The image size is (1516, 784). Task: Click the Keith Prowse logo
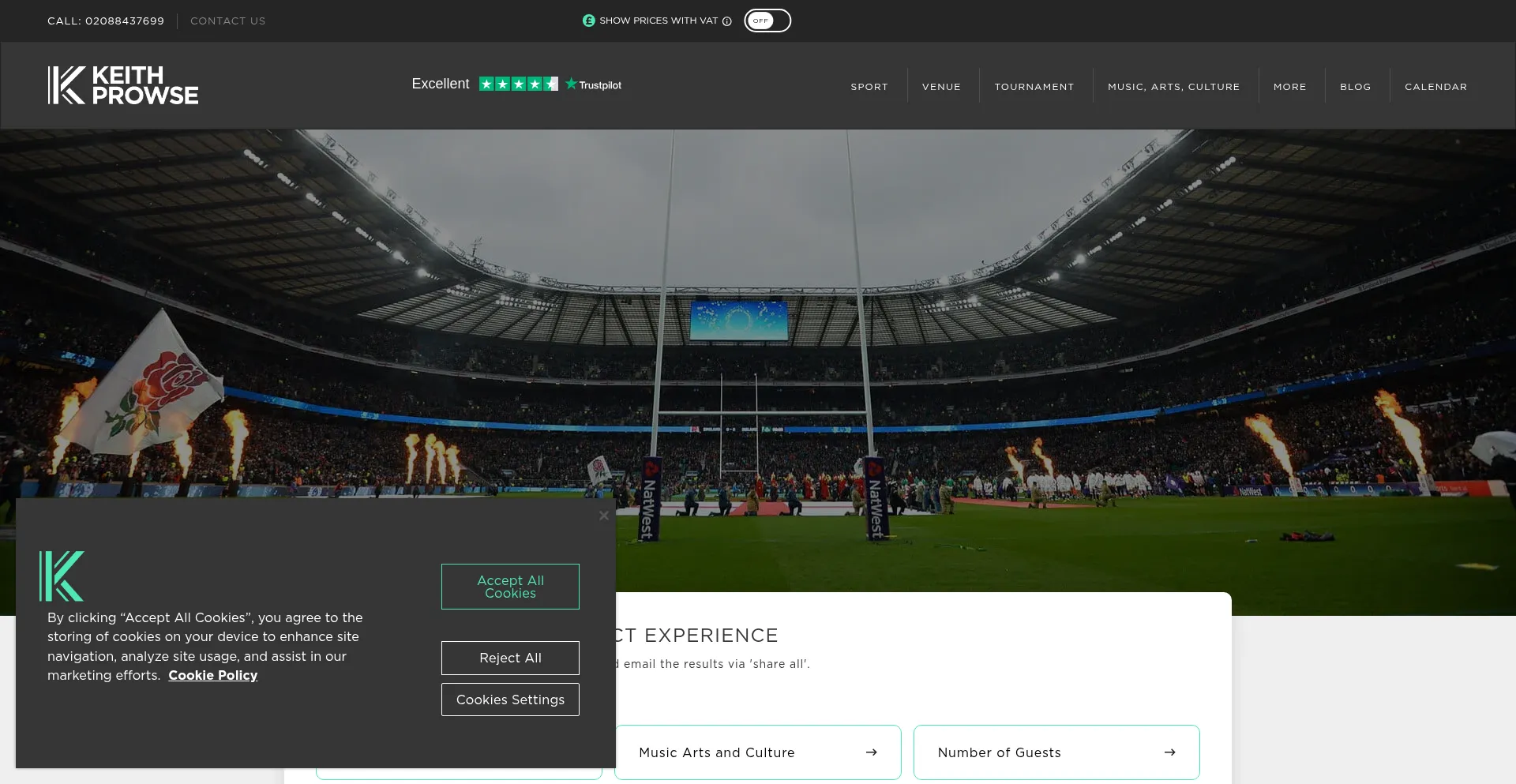pyautogui.click(x=123, y=85)
